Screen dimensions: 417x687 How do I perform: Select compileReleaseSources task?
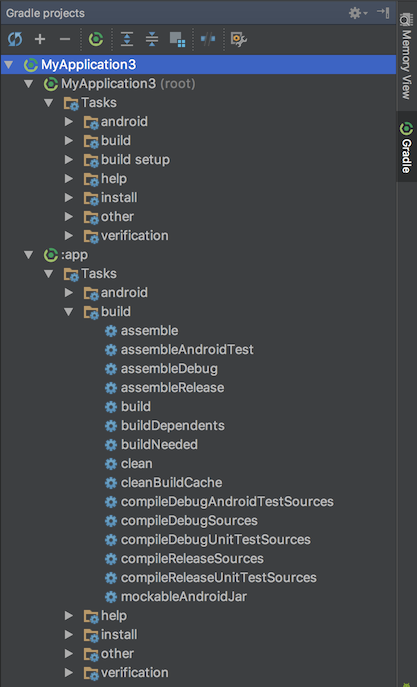pyautogui.click(x=192, y=558)
